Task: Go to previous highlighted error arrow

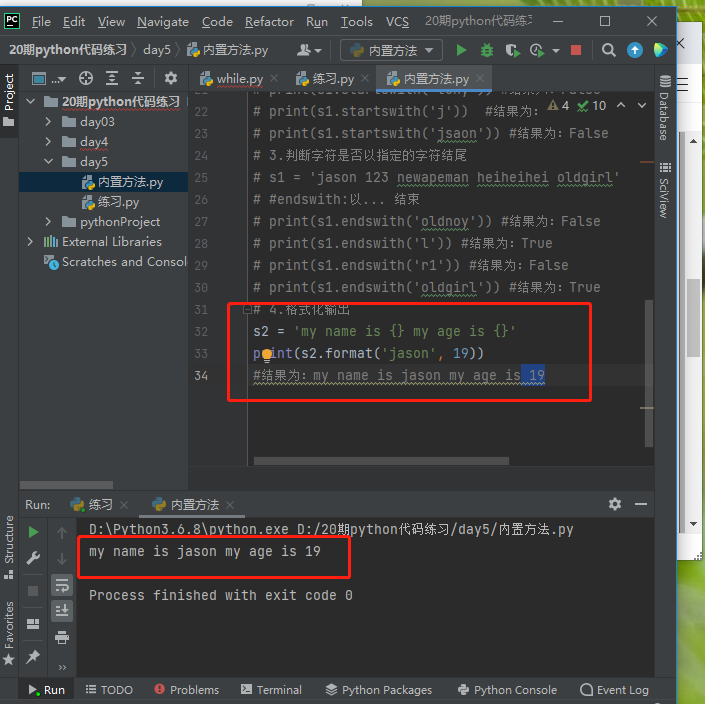Action: [621, 105]
